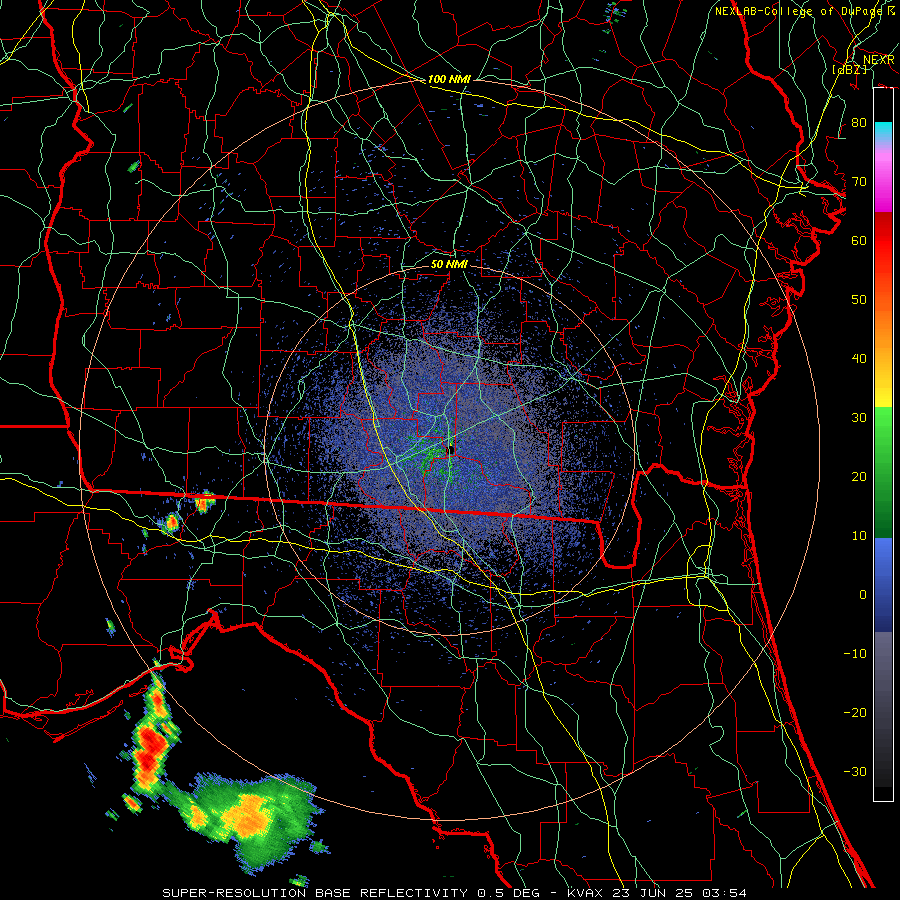Click the Super-Resolution Base Reflectivity caption at bottom
900x900 pixels.
point(455,893)
